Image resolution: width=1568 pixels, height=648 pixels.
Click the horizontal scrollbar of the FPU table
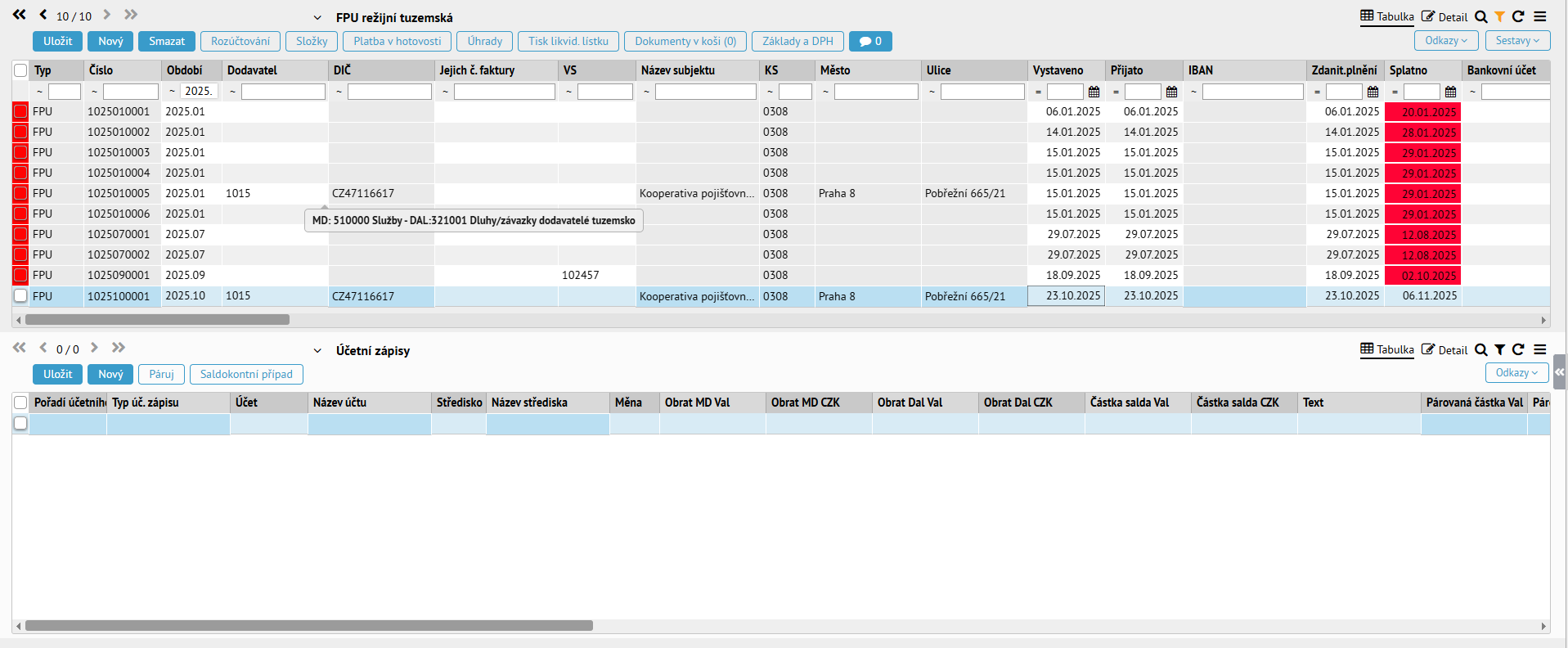coord(157,320)
